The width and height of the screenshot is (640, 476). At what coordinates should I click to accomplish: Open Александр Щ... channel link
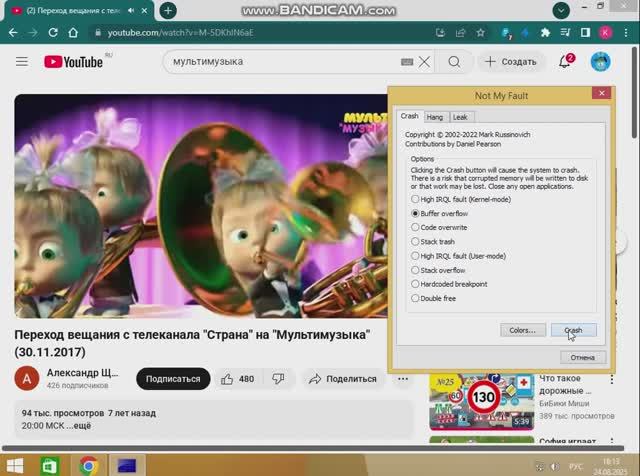point(82,373)
